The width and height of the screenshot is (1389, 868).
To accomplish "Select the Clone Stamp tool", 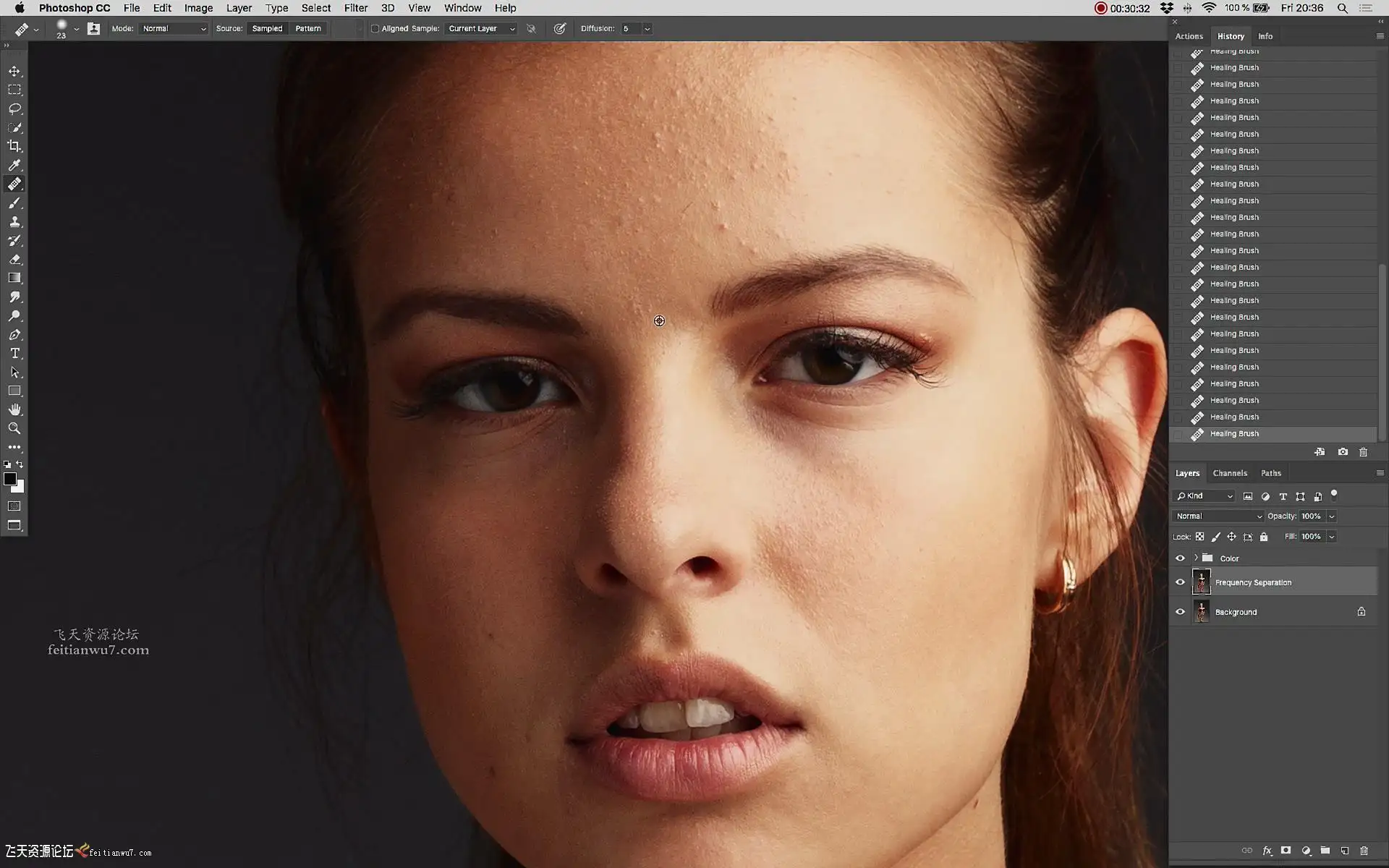I will click(14, 221).
